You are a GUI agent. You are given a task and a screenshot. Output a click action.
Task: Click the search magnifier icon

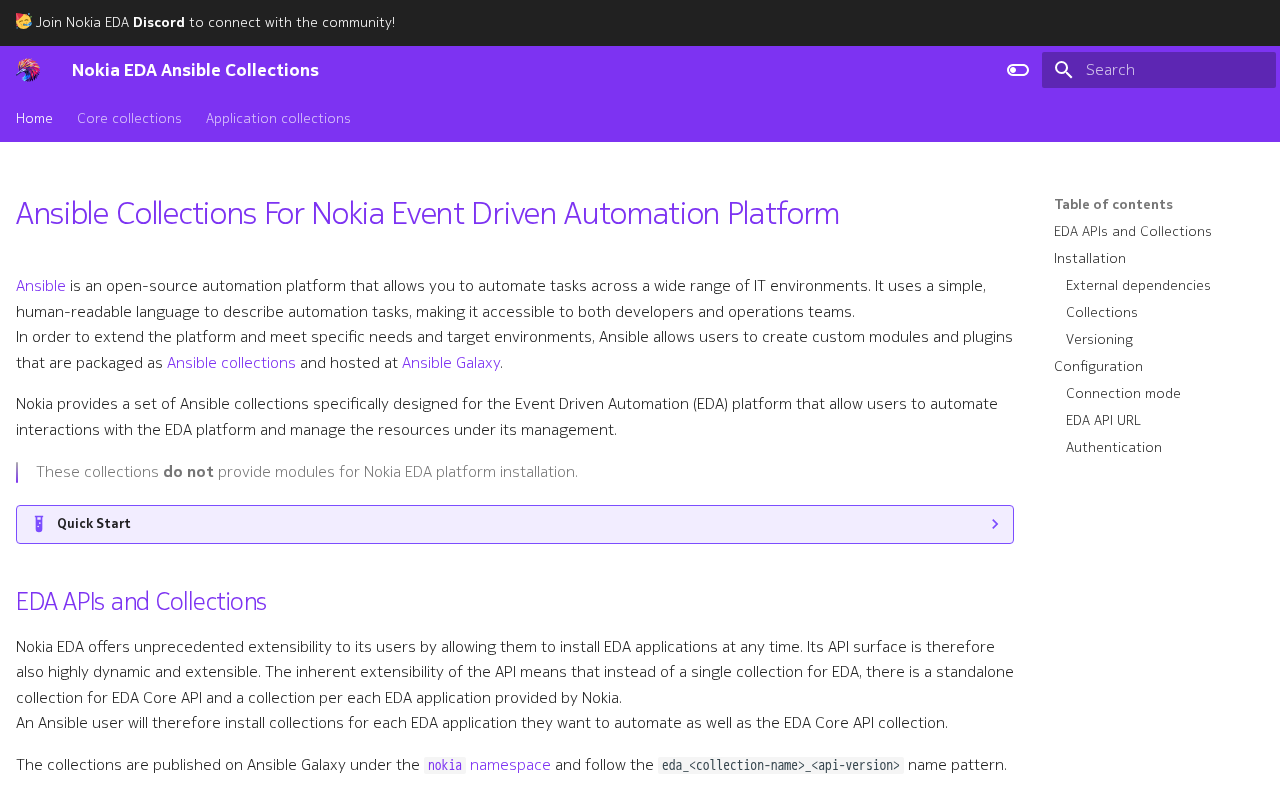1064,70
